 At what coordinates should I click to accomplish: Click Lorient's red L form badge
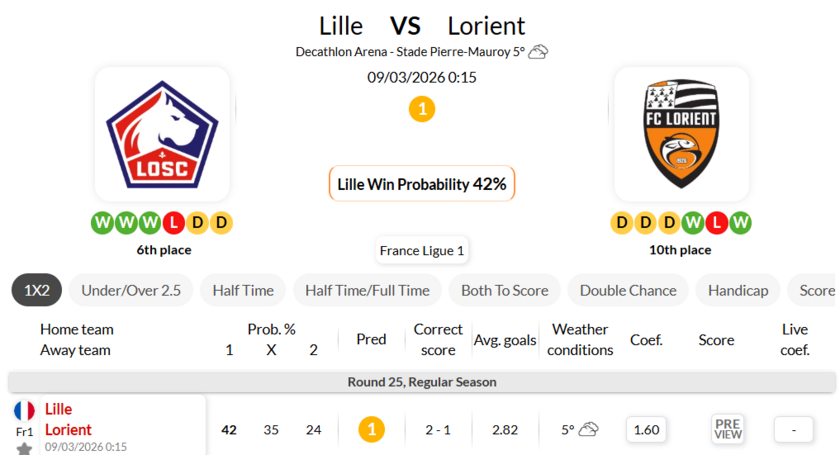717,223
